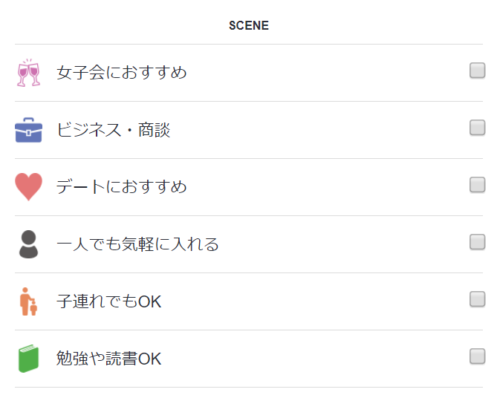Click the blue briefcase icon
The height and width of the screenshot is (395, 500).
click(29, 130)
